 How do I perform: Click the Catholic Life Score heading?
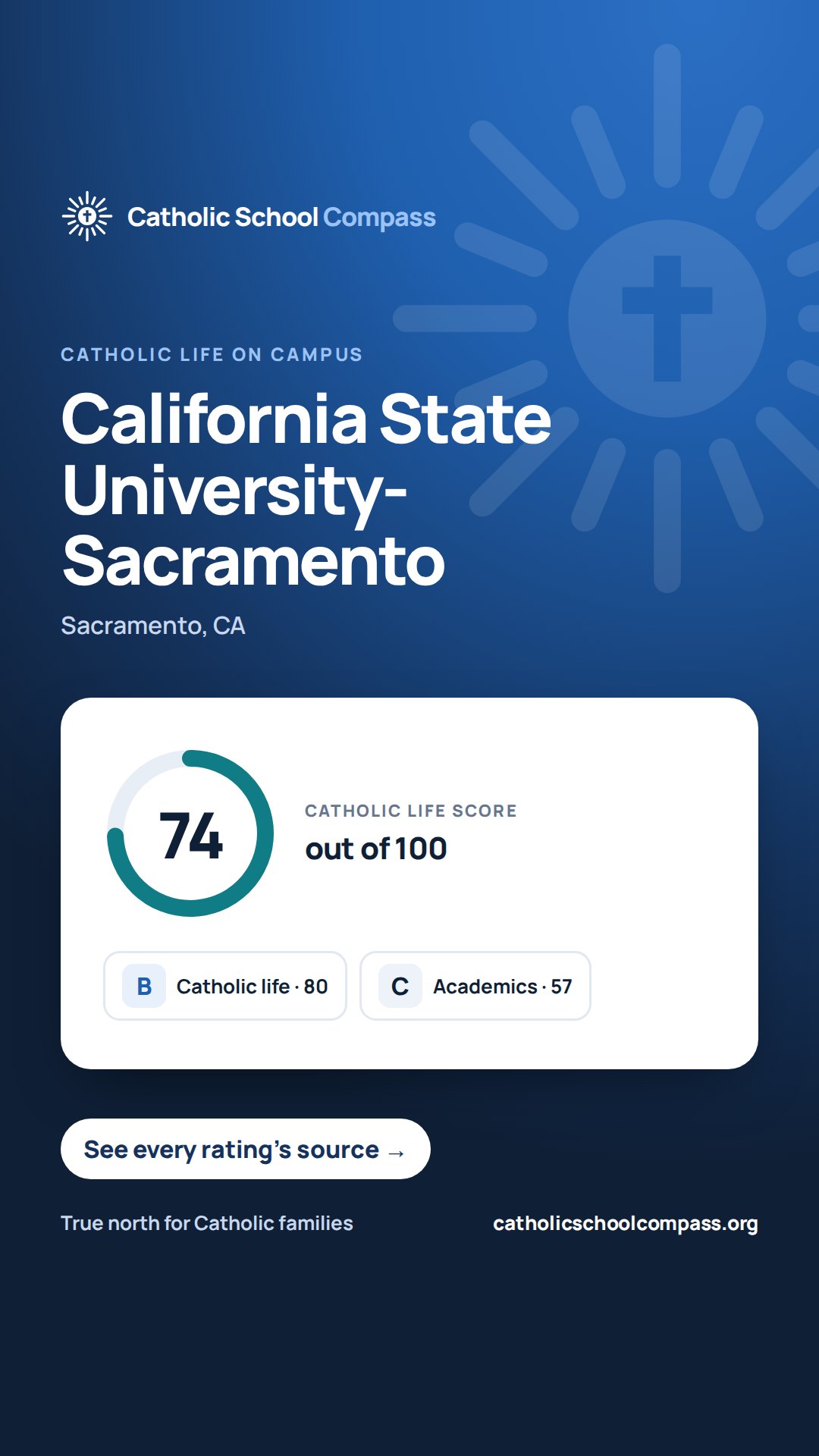[411, 811]
